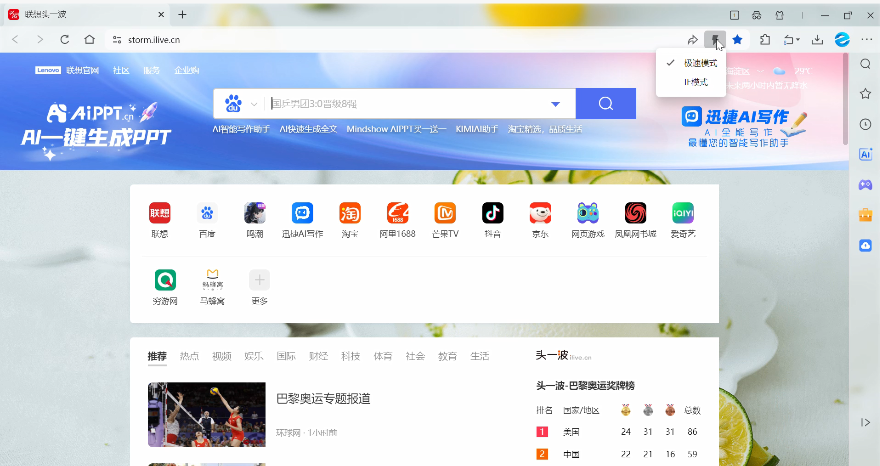880x466 pixels.
Task: Expand the search suggestions triangle arrow
Action: 556,104
